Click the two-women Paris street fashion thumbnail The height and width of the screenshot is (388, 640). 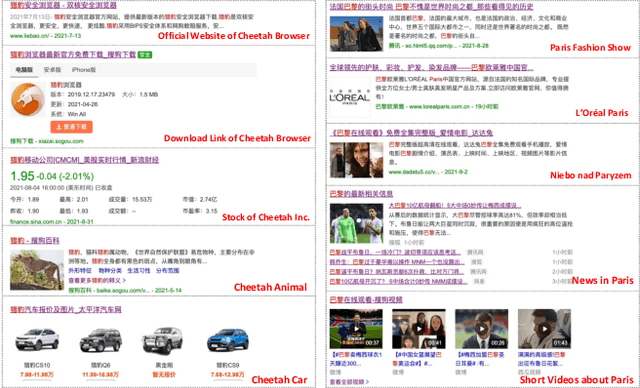(356, 34)
